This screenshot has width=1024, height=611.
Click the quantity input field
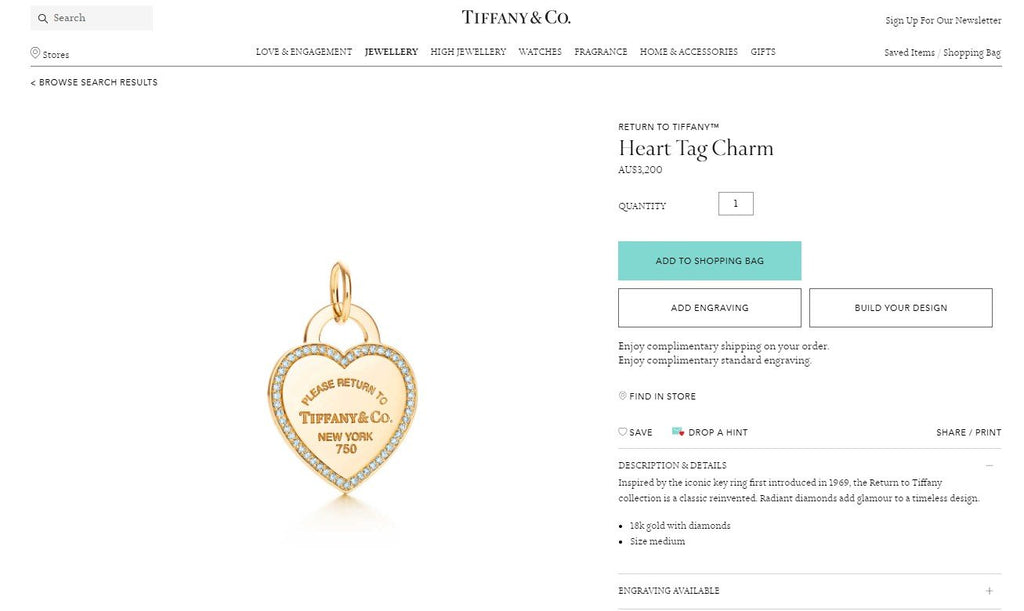tap(735, 204)
